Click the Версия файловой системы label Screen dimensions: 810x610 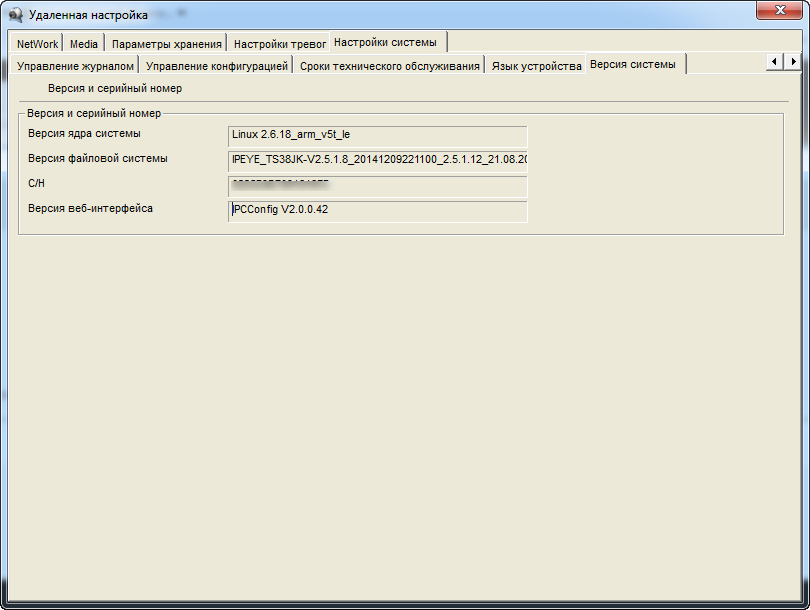[x=97, y=158]
